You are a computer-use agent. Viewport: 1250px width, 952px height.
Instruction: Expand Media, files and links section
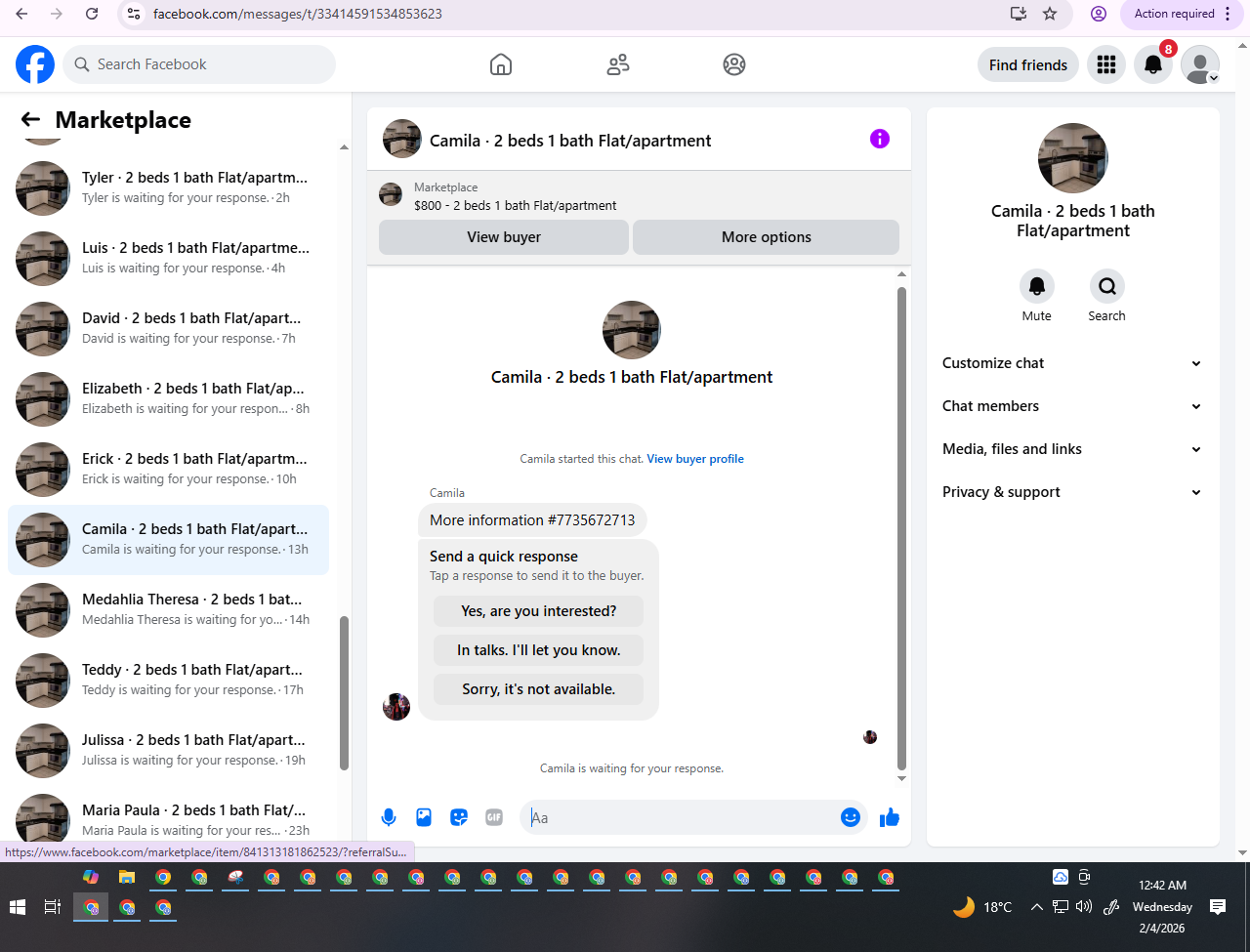click(x=1072, y=449)
